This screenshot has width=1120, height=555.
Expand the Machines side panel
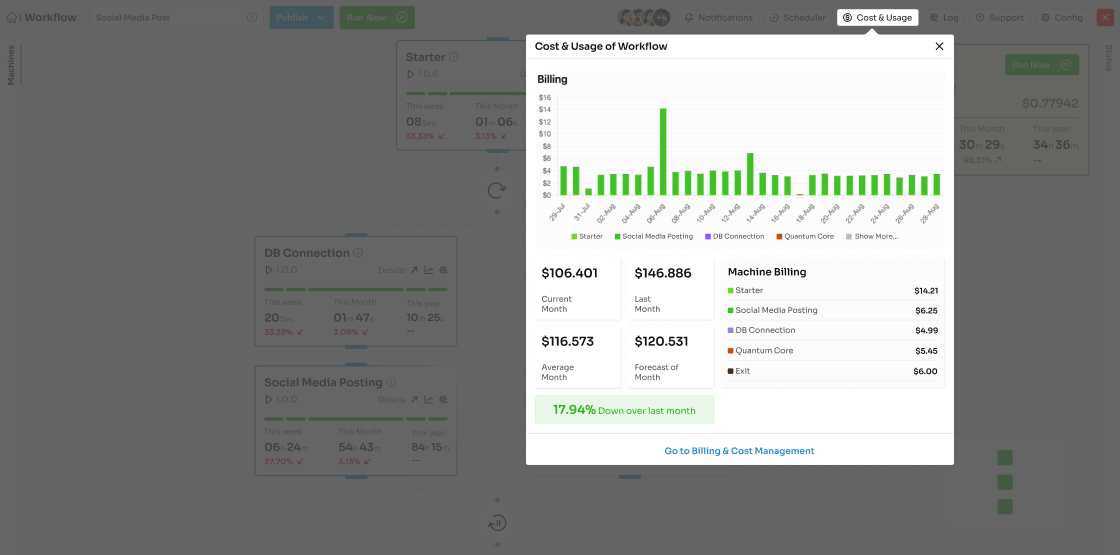pyautogui.click(x=11, y=65)
